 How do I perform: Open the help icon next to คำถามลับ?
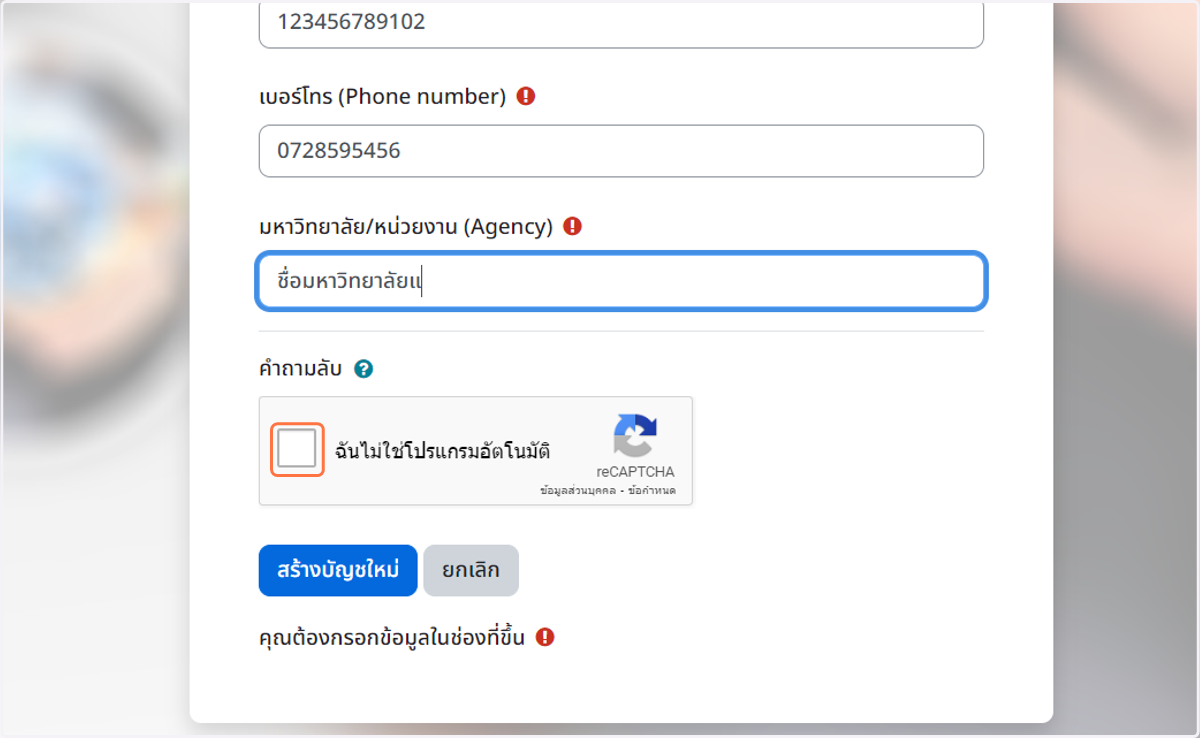click(x=363, y=369)
